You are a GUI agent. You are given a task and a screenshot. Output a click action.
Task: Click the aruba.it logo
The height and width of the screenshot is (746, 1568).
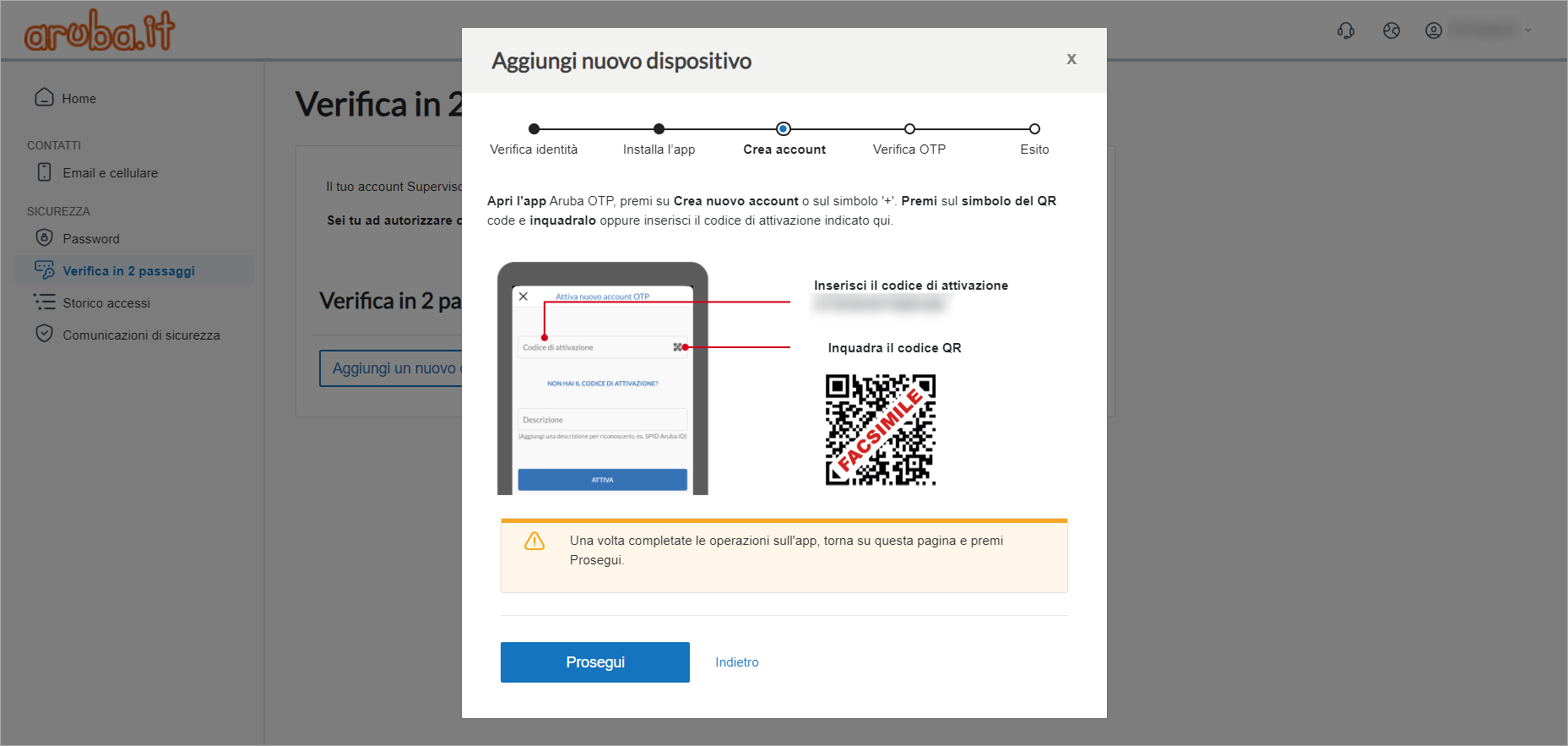(x=100, y=30)
